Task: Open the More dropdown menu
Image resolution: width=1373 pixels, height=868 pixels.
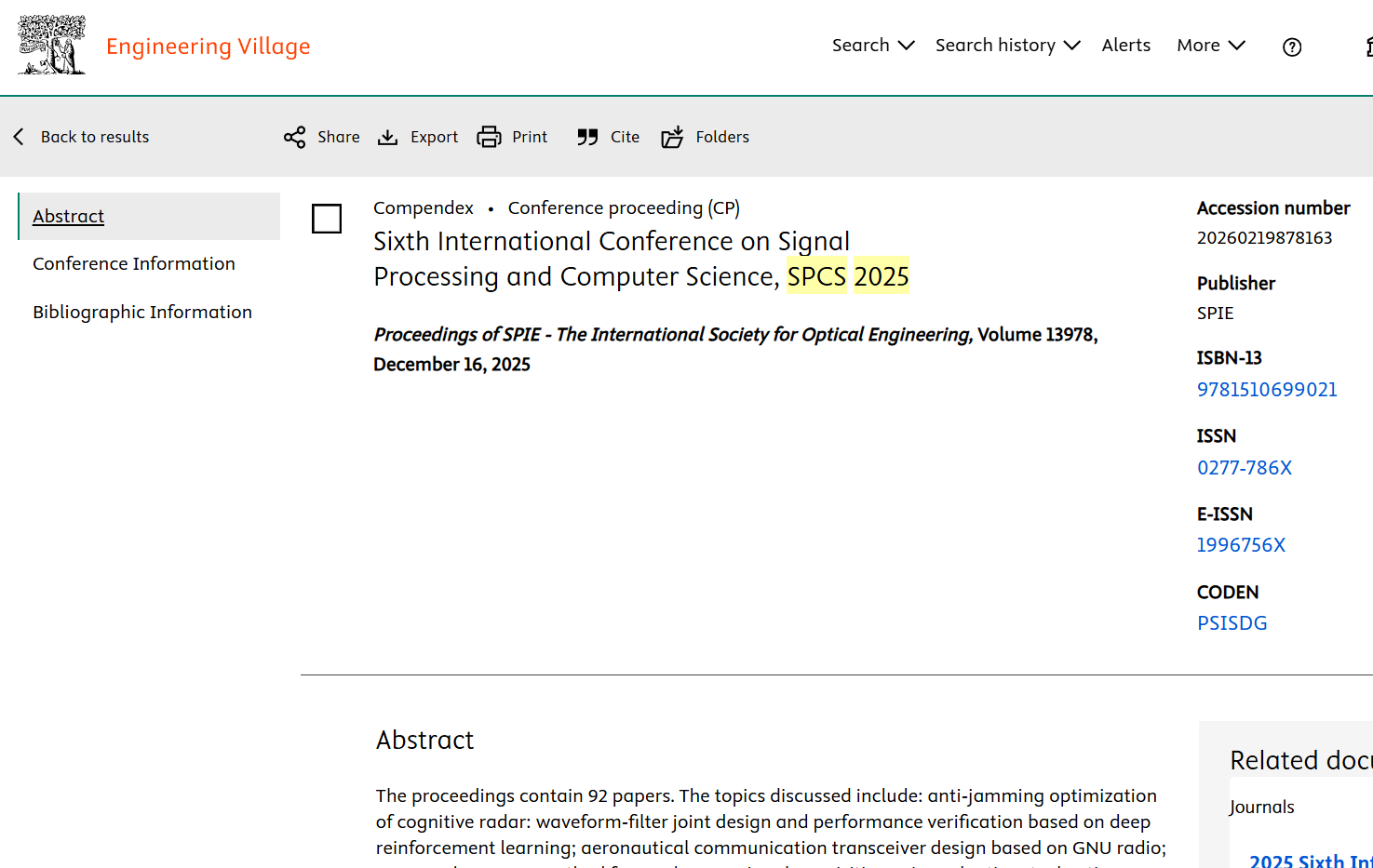Action: point(1210,46)
